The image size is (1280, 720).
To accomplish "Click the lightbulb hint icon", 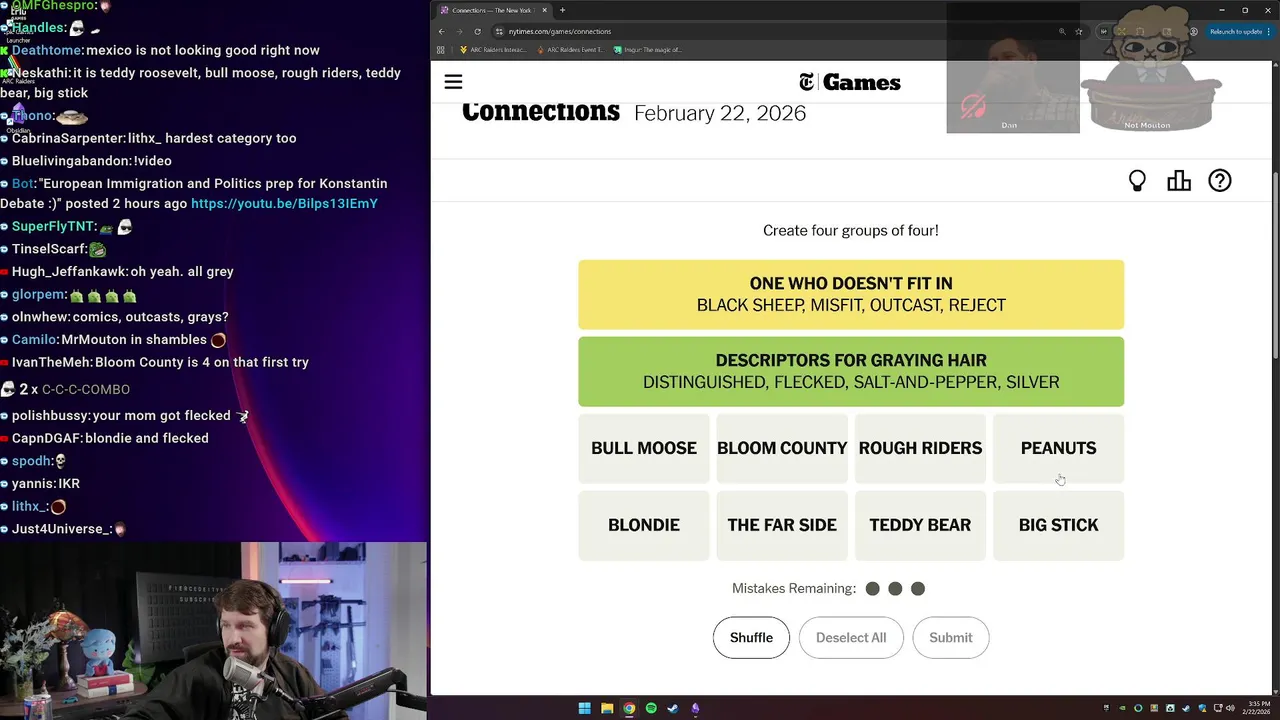I will 1137,181.
